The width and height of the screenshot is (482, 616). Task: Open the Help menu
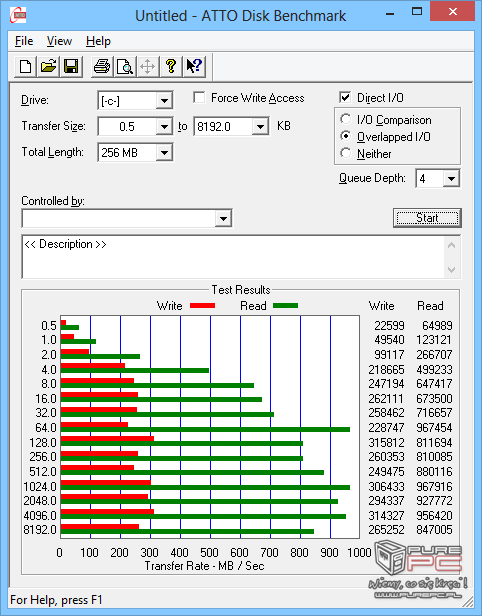point(98,41)
